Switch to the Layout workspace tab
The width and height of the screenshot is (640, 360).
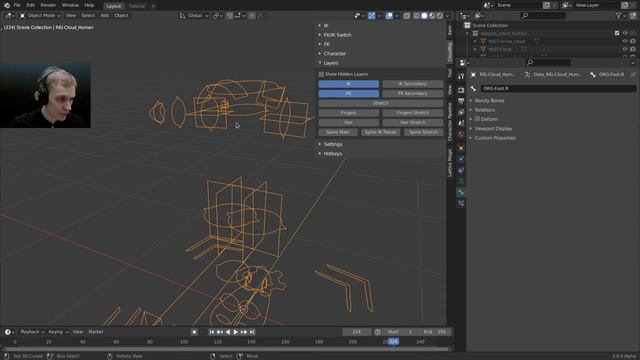114,6
